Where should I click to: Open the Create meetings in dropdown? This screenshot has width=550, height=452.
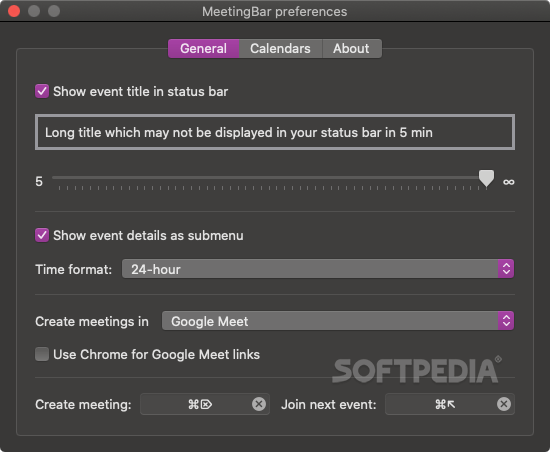pos(338,321)
